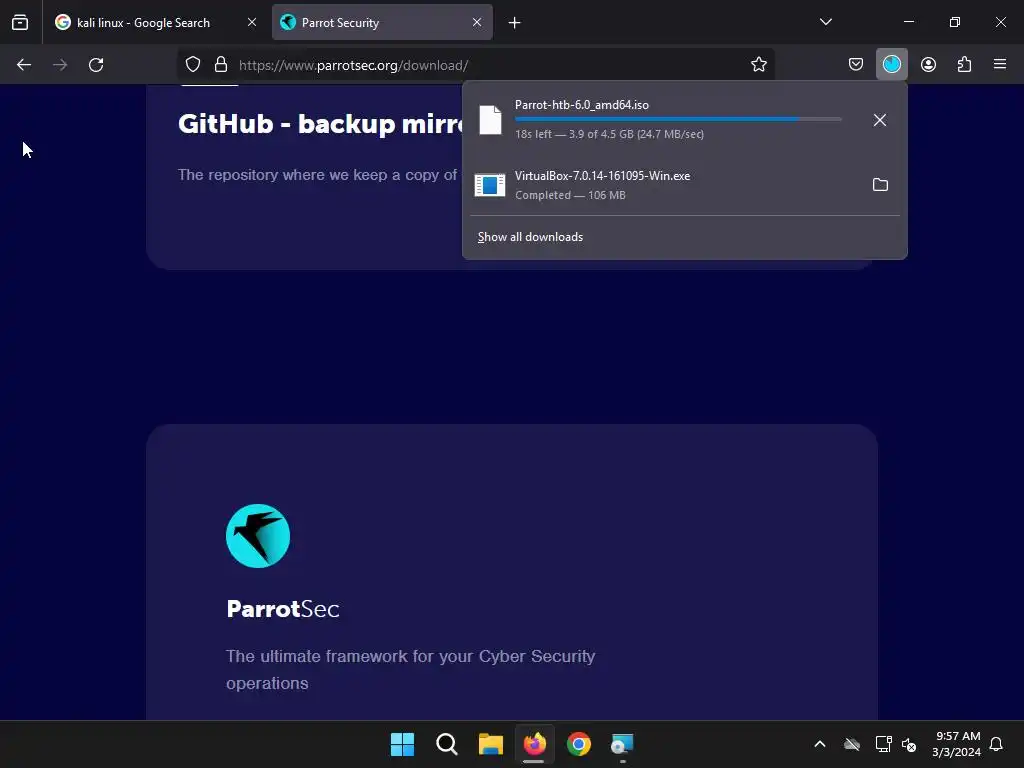Open Google Chrome from taskbar
Viewport: 1024px width, 768px height.
(x=579, y=744)
